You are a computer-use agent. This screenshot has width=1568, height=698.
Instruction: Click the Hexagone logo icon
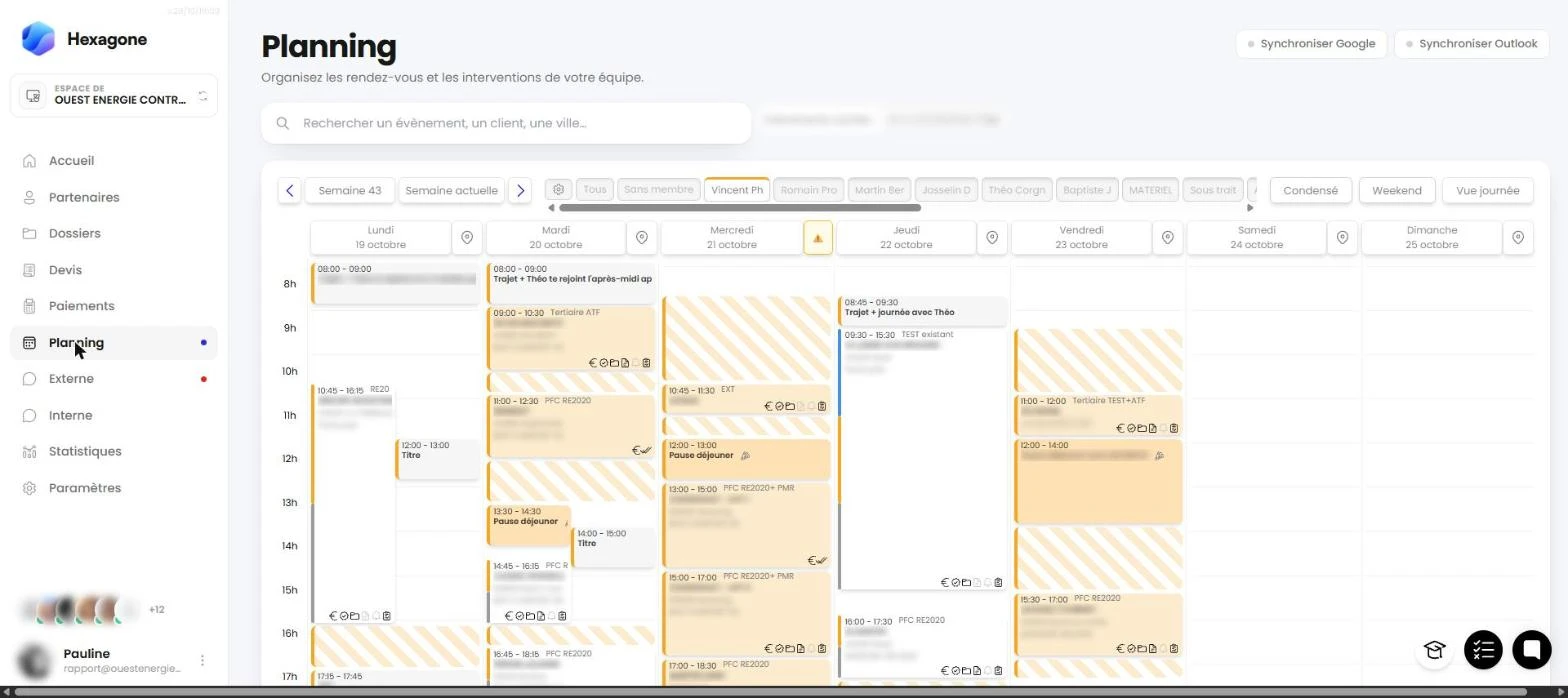[38, 39]
